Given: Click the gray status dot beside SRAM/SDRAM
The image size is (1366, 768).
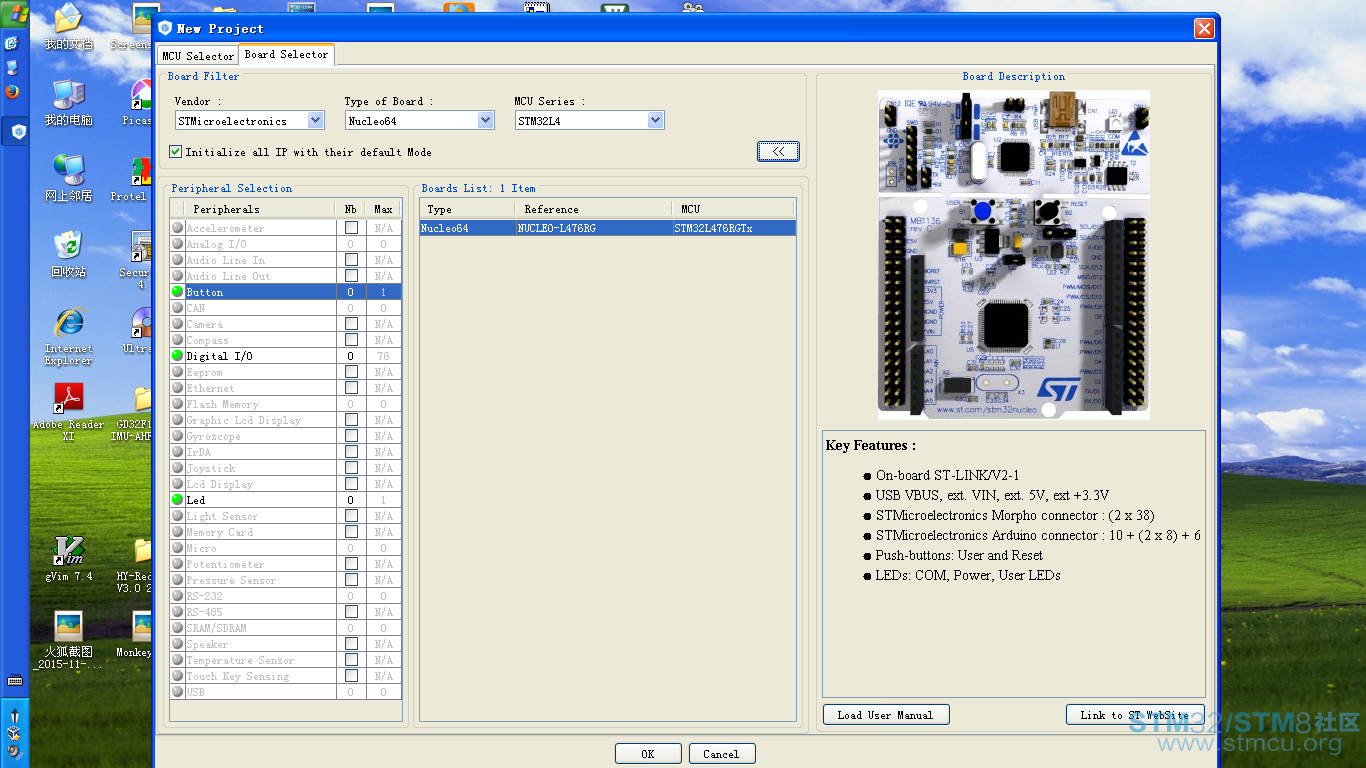Looking at the screenshot, I should [177, 628].
